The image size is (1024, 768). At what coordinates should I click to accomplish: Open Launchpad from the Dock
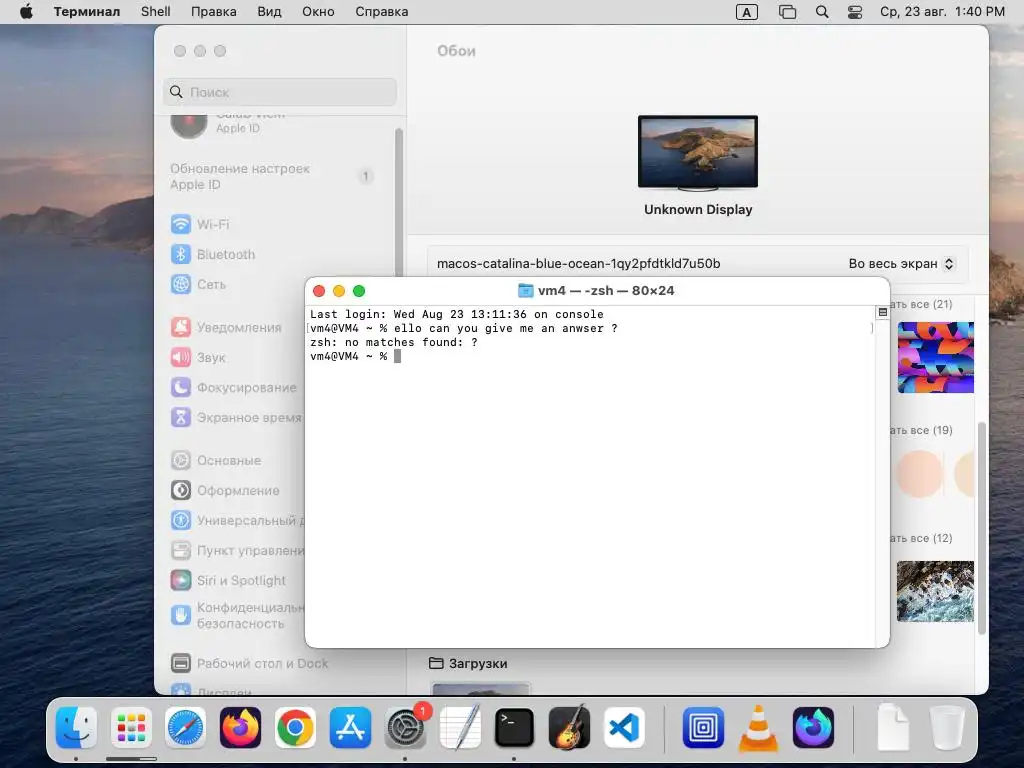[x=131, y=727]
